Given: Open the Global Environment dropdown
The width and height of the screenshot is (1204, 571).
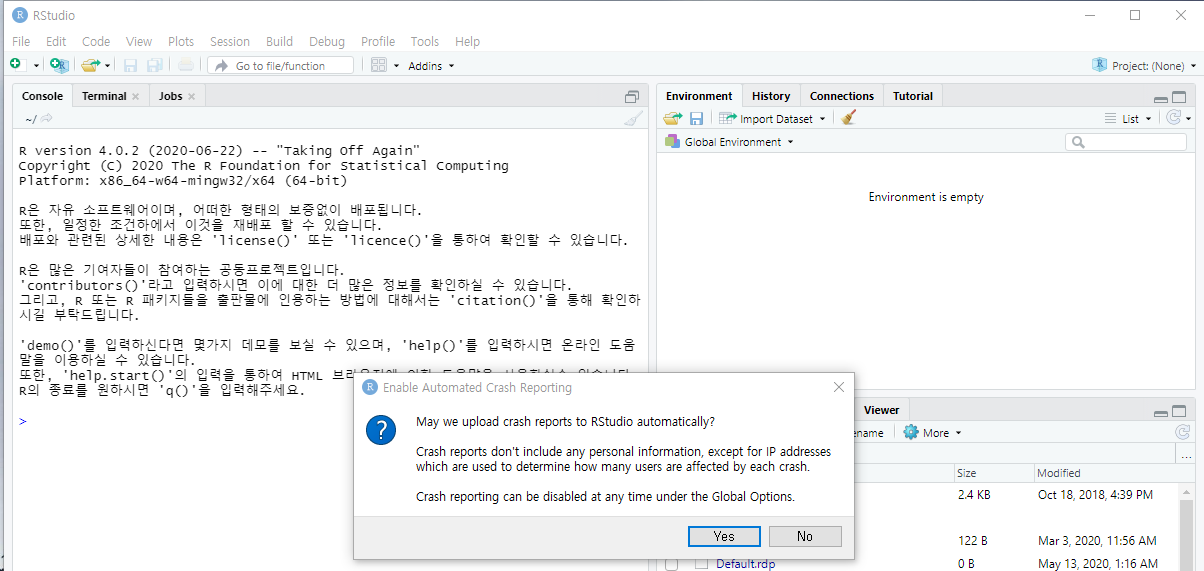Looking at the screenshot, I should 730,142.
